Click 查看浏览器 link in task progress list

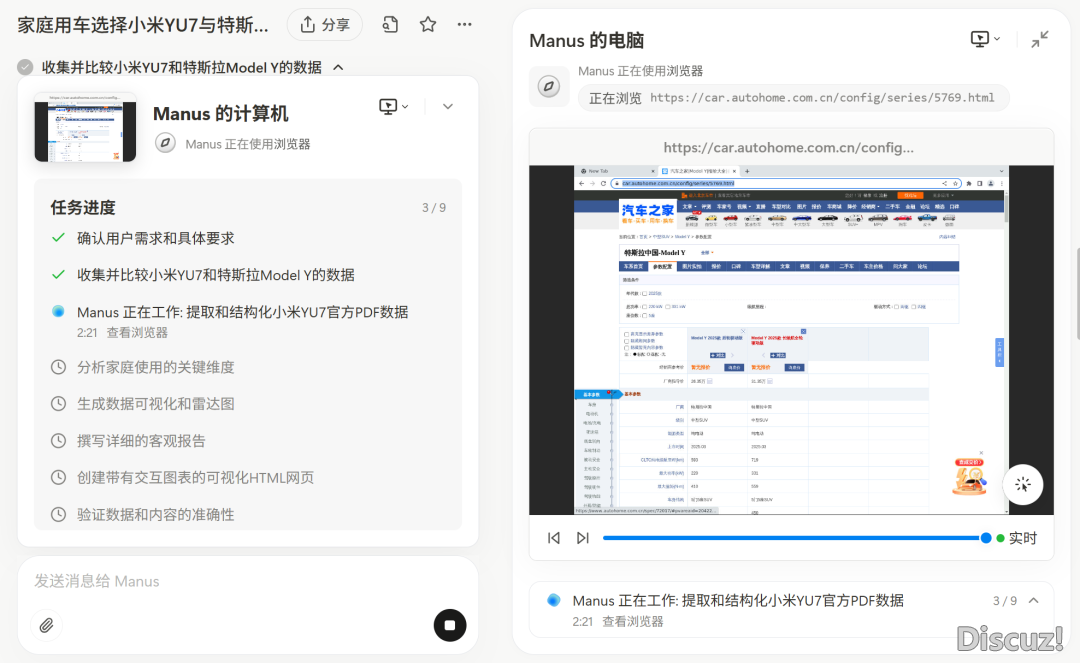click(x=137, y=333)
